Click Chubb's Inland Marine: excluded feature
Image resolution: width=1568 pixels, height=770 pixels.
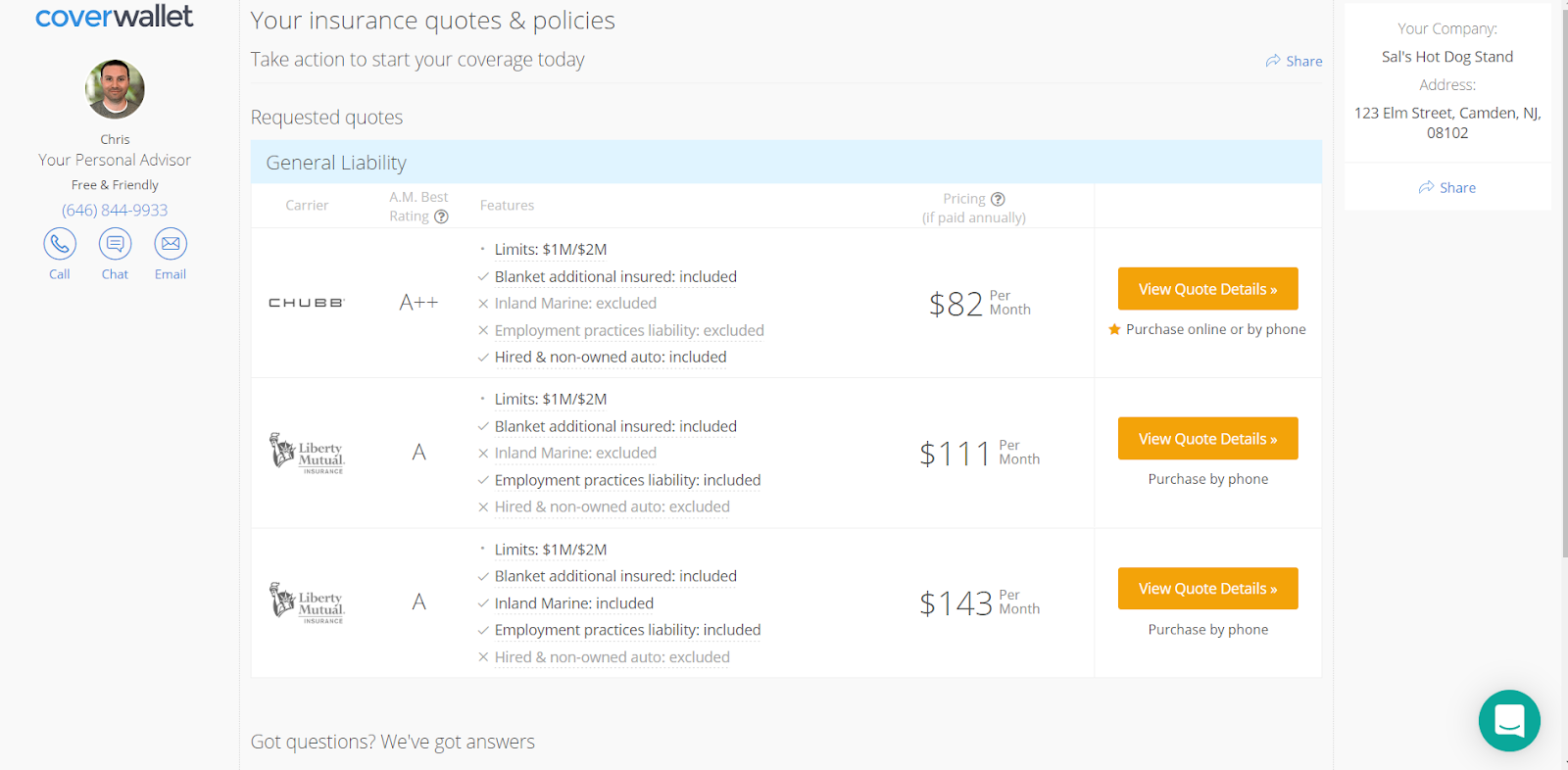tap(575, 304)
